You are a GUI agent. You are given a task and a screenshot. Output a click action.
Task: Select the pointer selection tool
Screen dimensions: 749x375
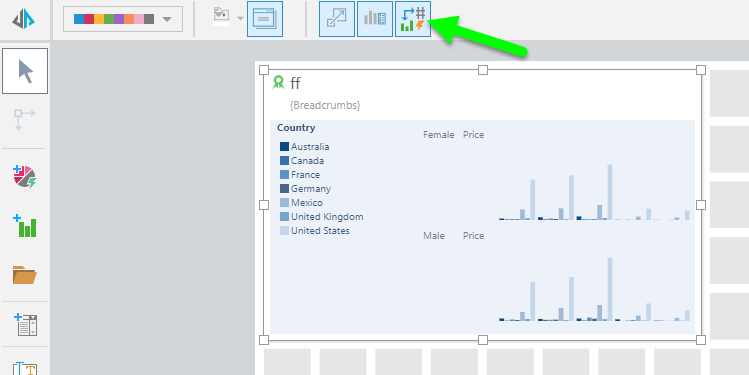pyautogui.click(x=25, y=71)
